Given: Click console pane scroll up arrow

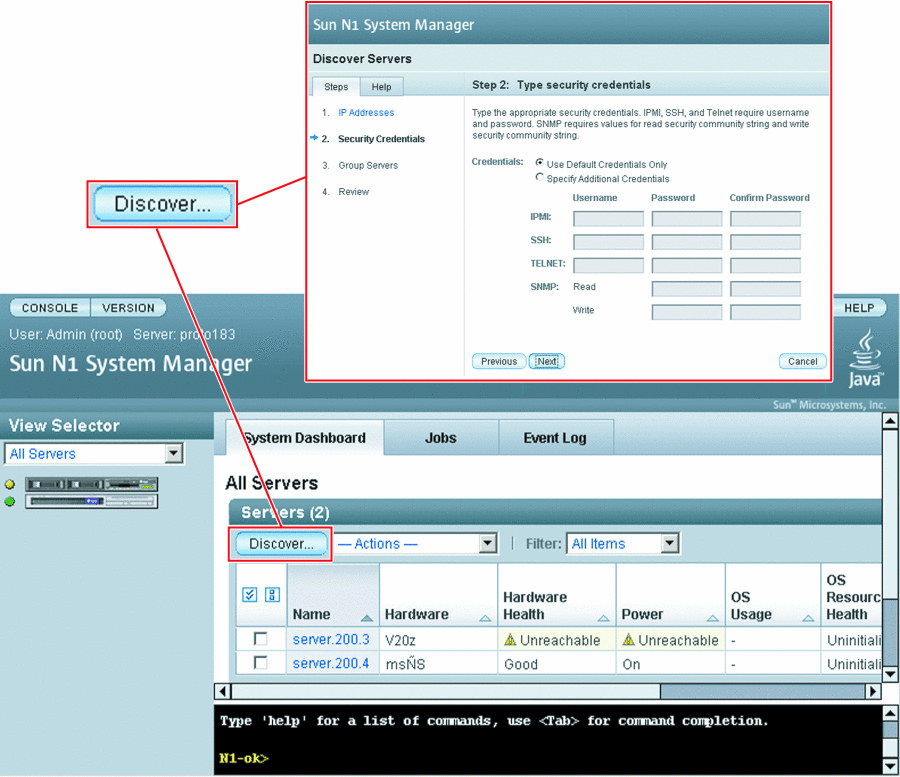Looking at the screenshot, I should point(890,713).
